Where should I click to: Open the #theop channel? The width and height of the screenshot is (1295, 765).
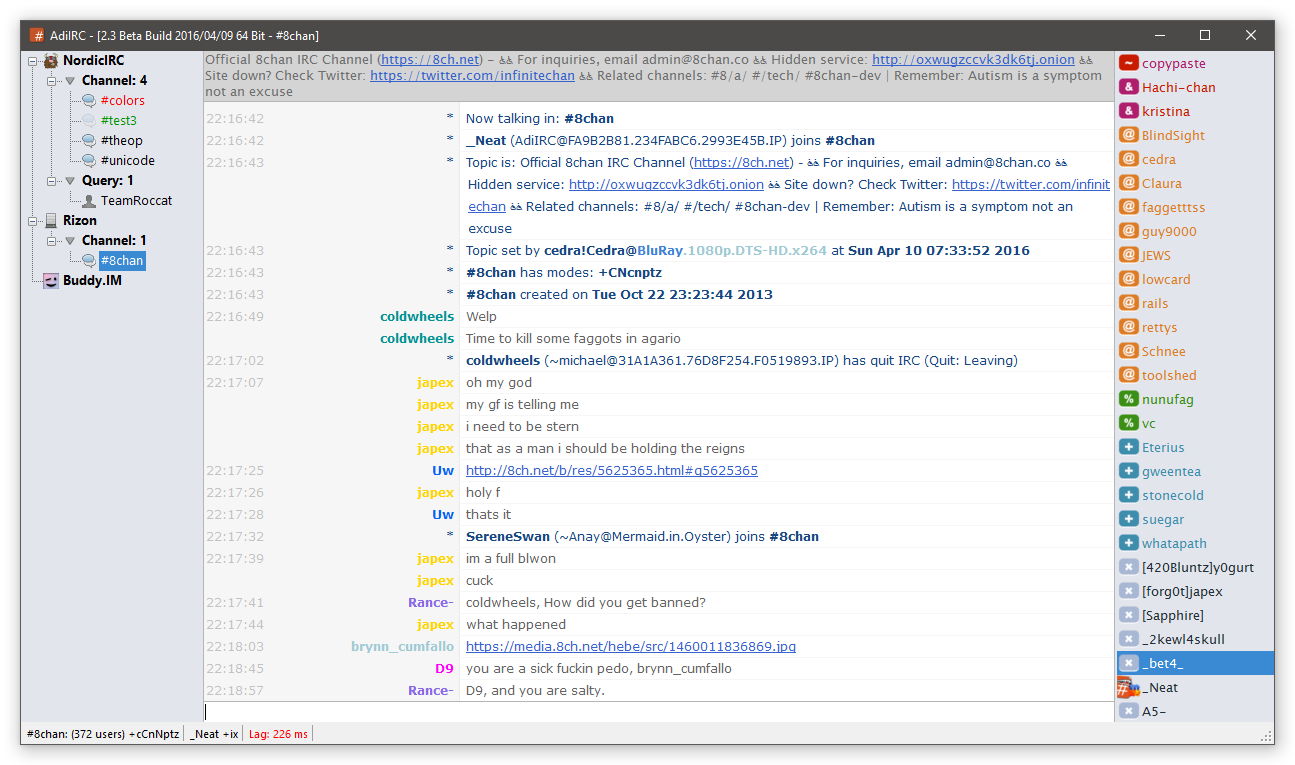[121, 140]
